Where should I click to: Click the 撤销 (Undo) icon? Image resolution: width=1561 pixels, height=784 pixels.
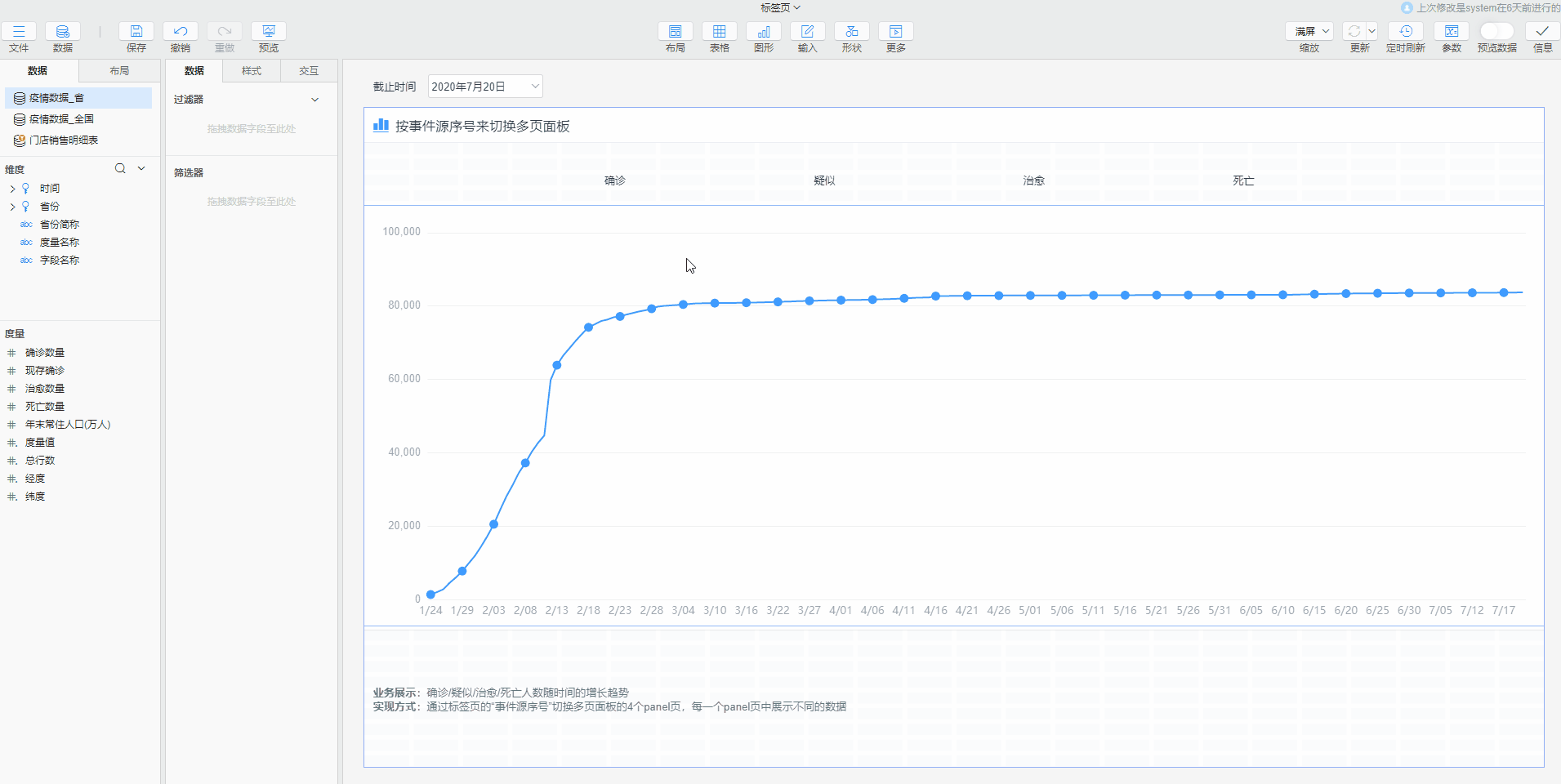click(181, 32)
